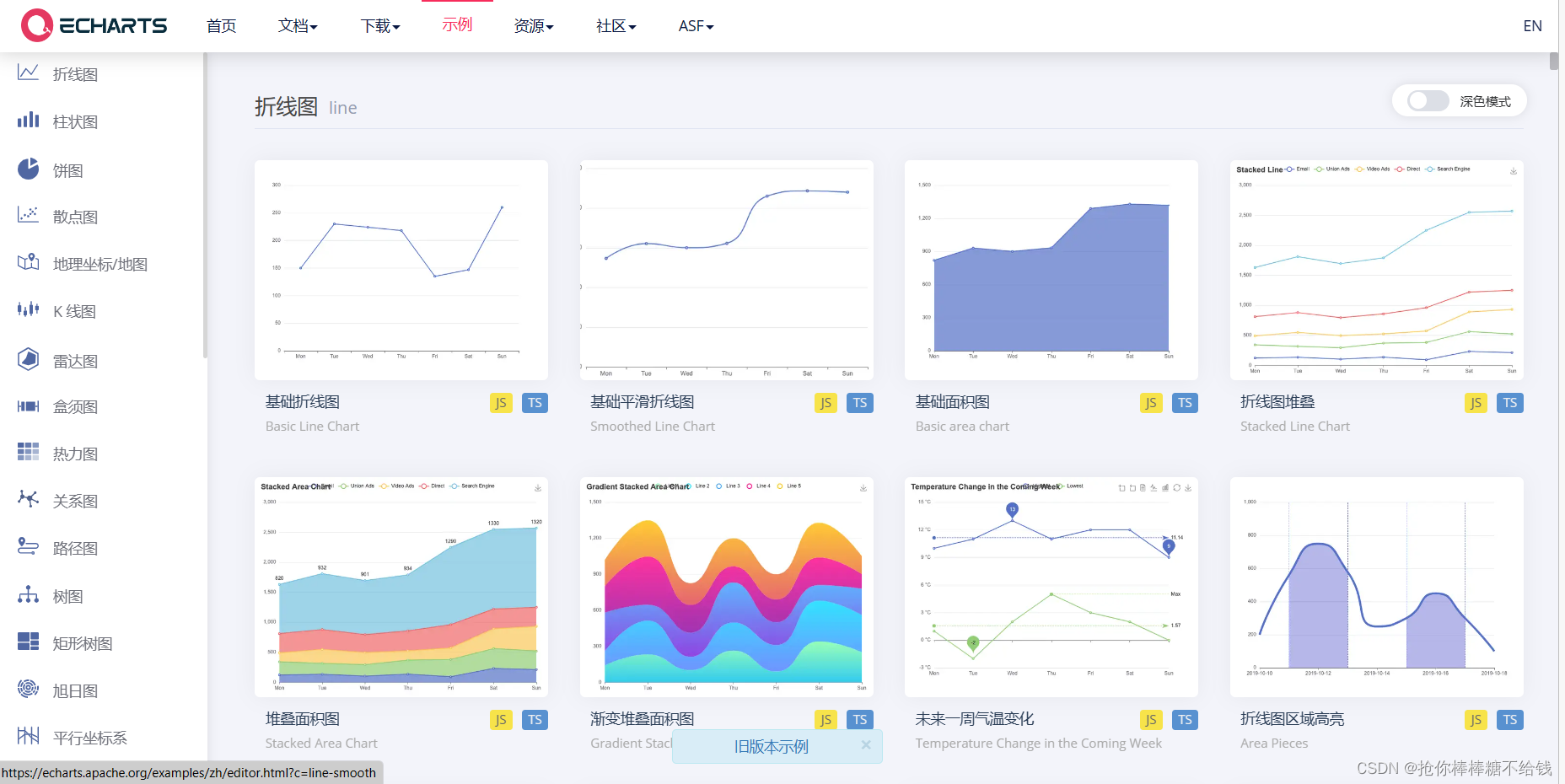Click the boxplot icon in sidebar
This screenshot has width=1565, height=784.
(29, 406)
